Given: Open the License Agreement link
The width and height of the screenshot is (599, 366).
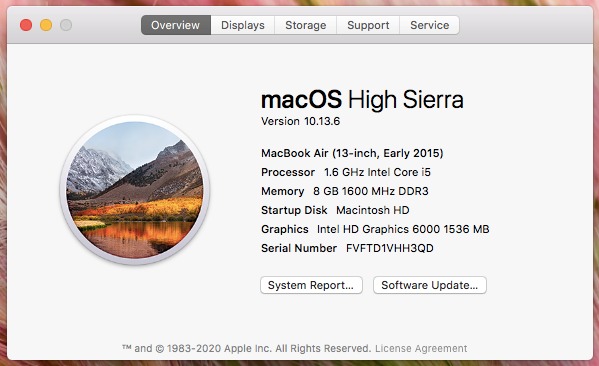Looking at the screenshot, I should click(x=421, y=348).
